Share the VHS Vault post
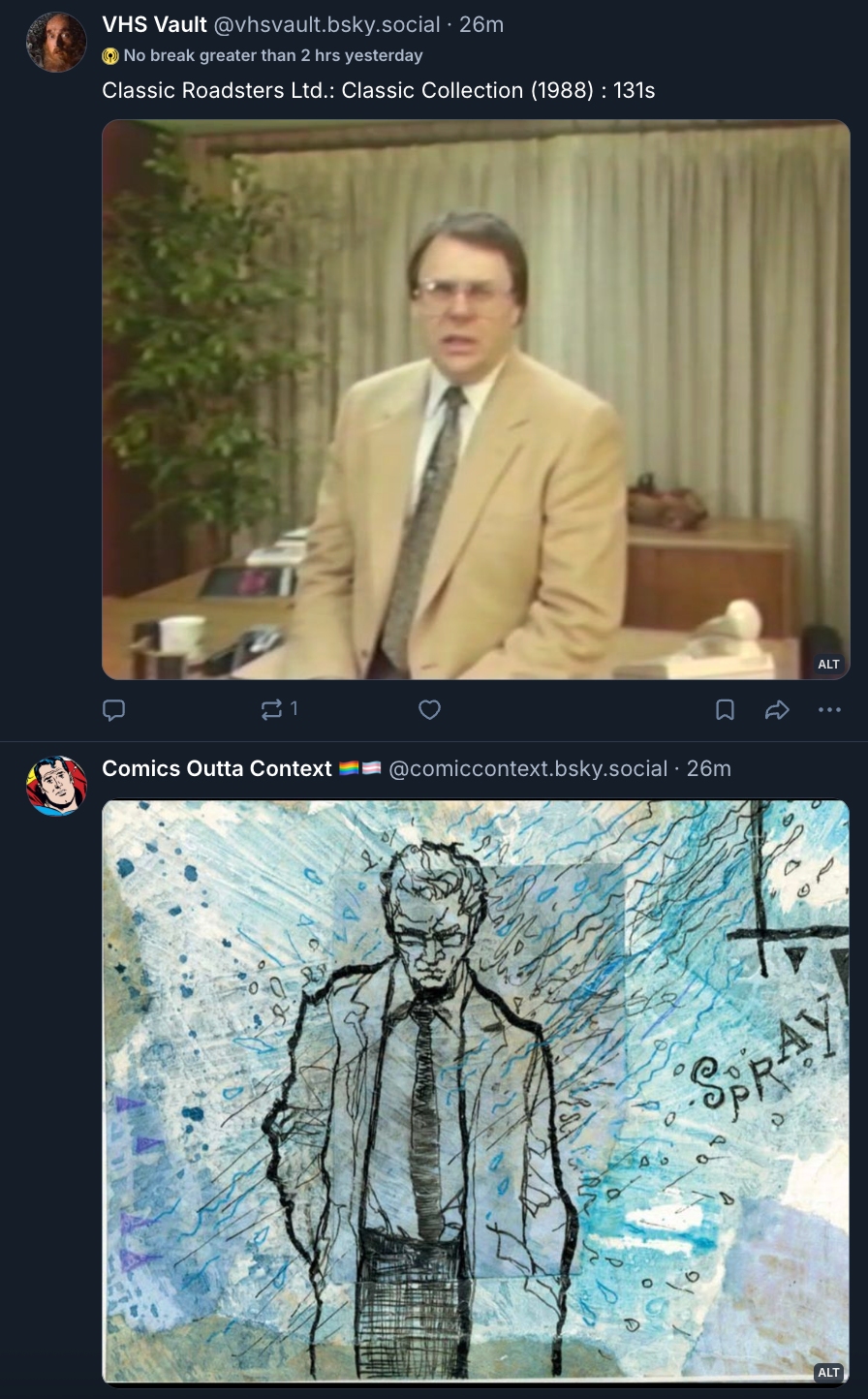The image size is (868, 1399). tap(777, 710)
